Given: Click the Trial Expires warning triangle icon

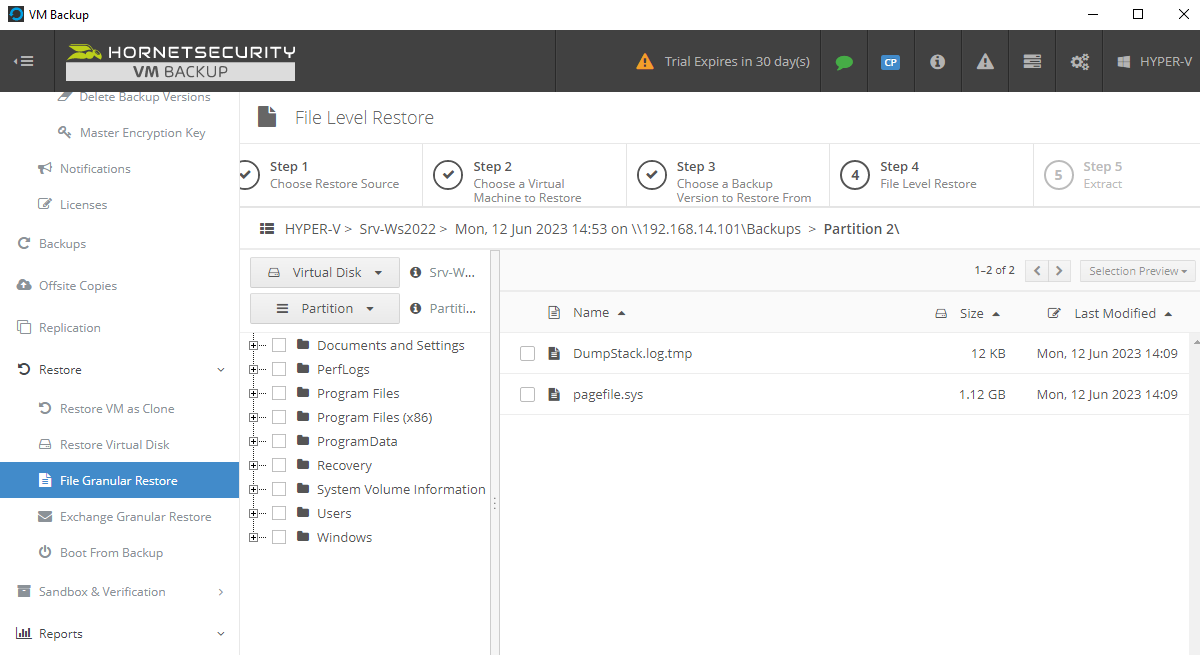Looking at the screenshot, I should point(645,61).
